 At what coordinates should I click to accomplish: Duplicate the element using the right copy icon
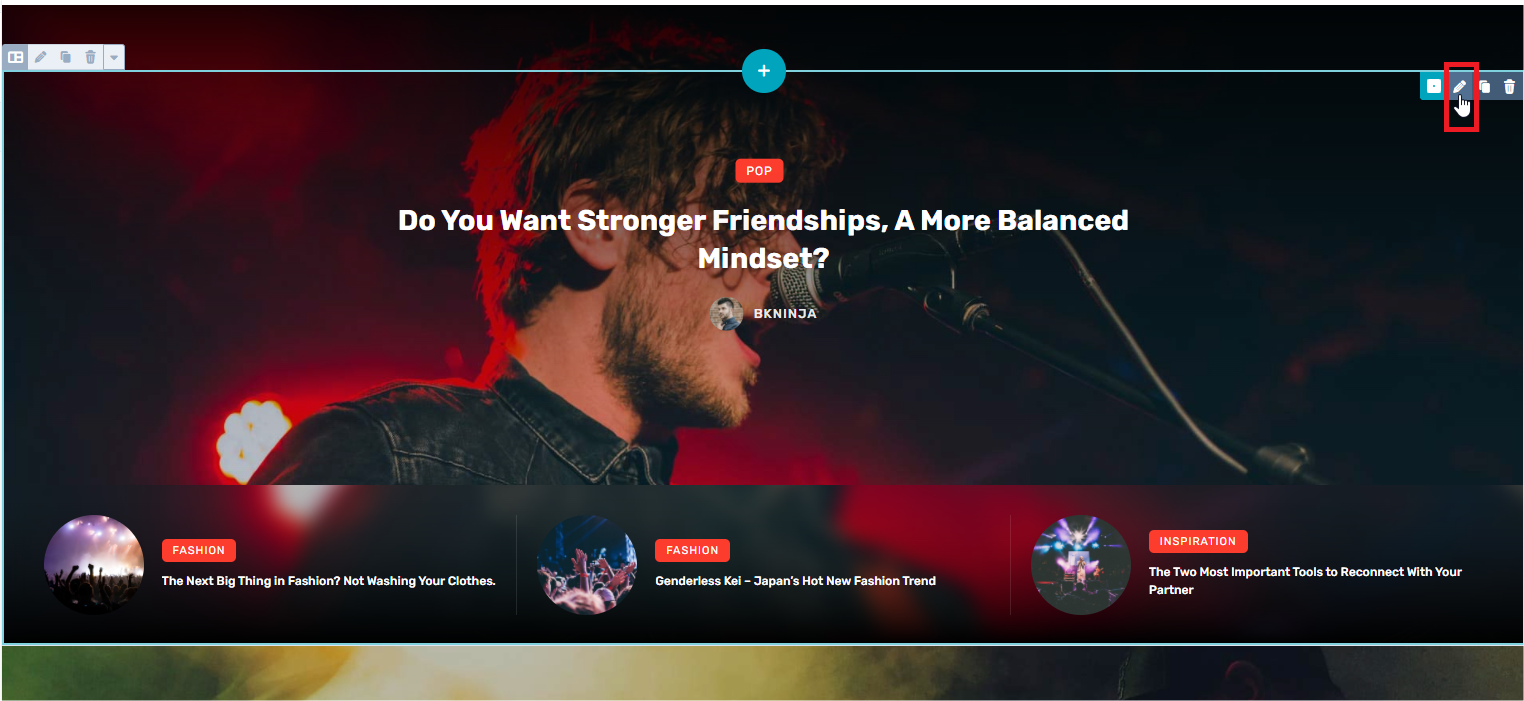[x=1485, y=87]
